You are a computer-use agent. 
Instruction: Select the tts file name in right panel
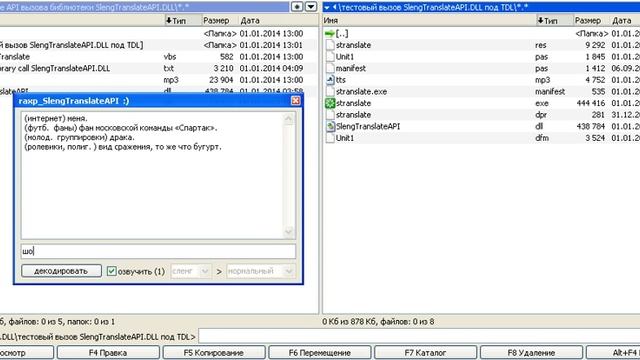coord(340,80)
